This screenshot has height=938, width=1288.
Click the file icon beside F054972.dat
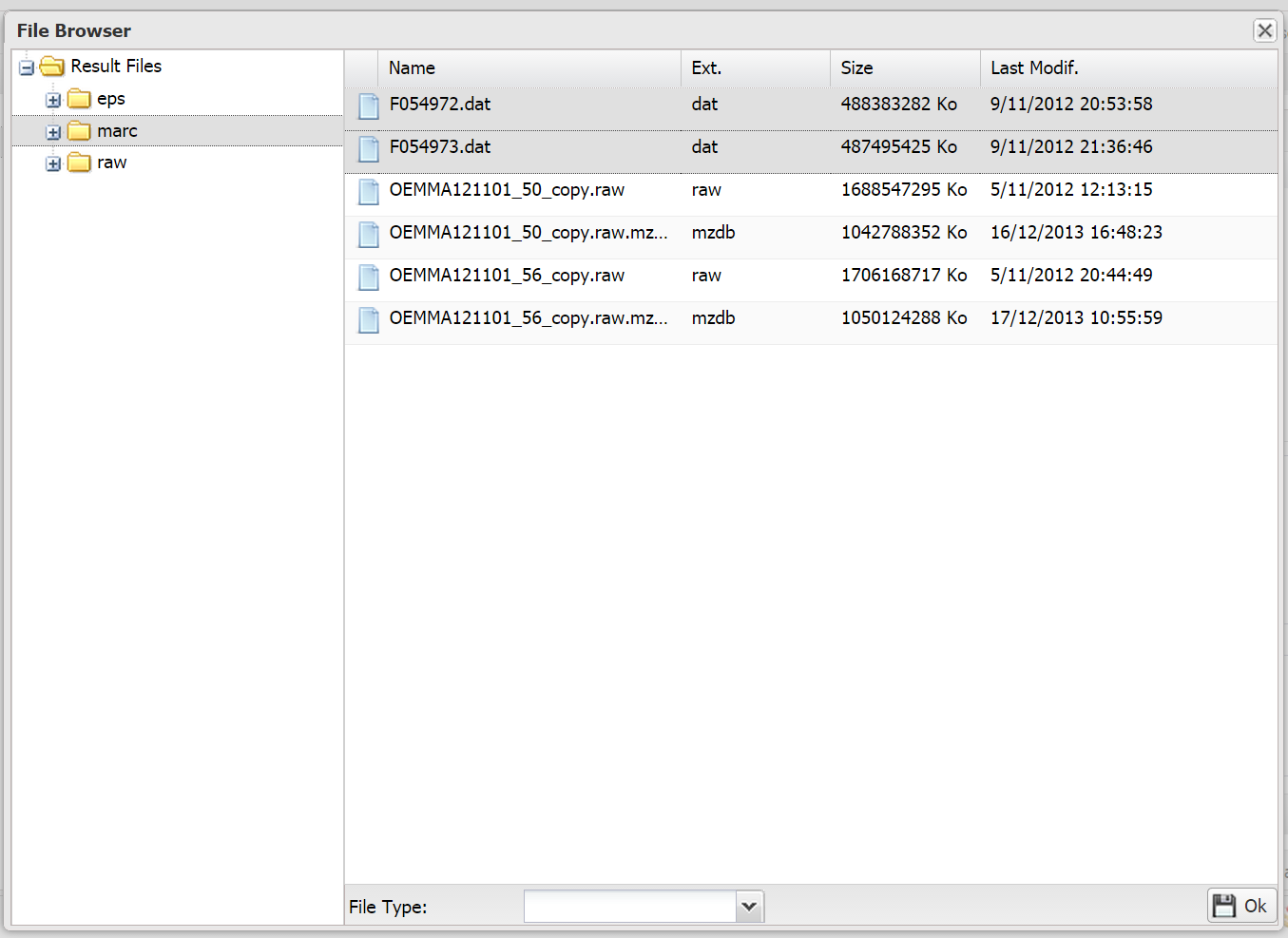click(x=368, y=105)
